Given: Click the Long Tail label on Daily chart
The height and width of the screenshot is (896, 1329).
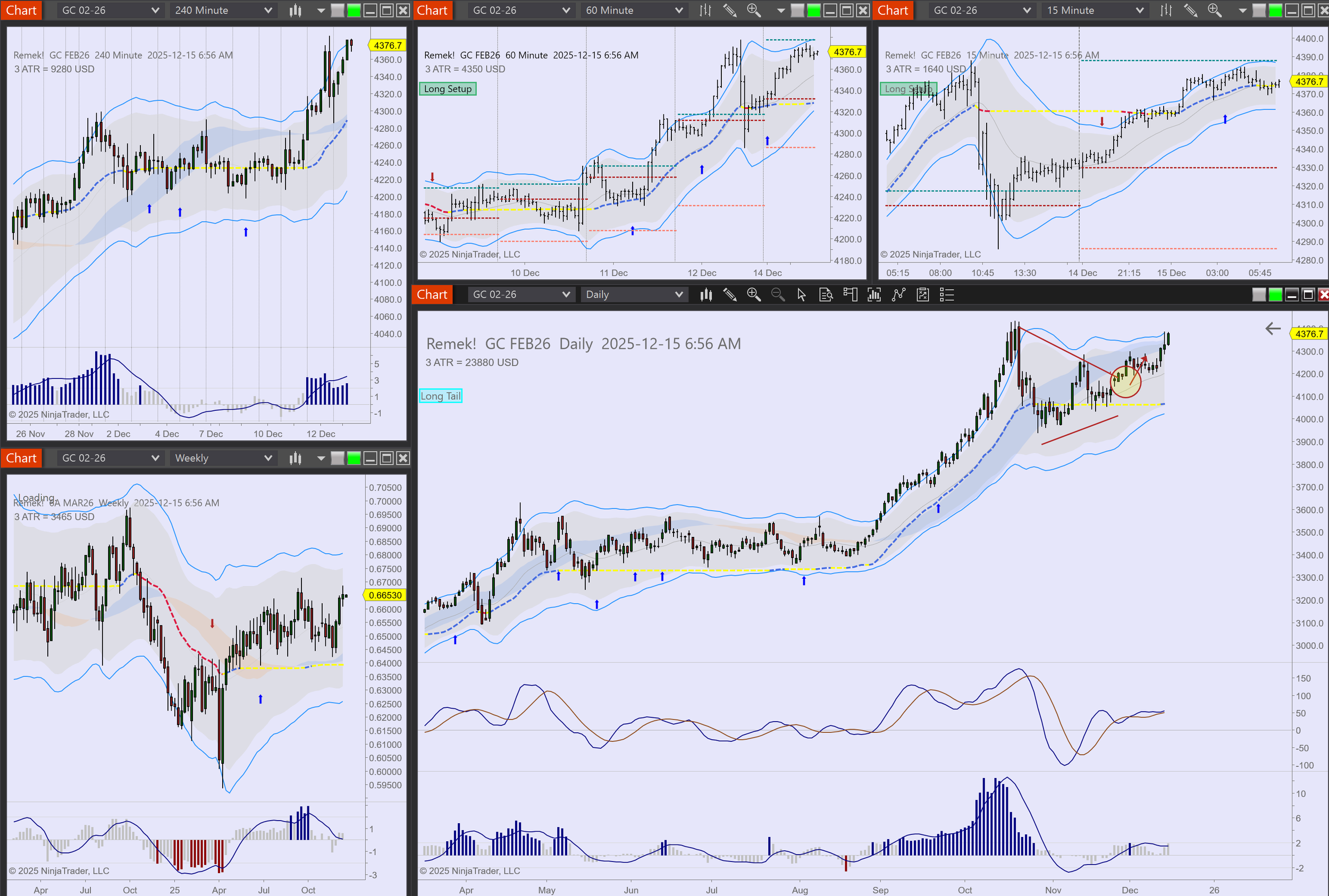Looking at the screenshot, I should 440,396.
